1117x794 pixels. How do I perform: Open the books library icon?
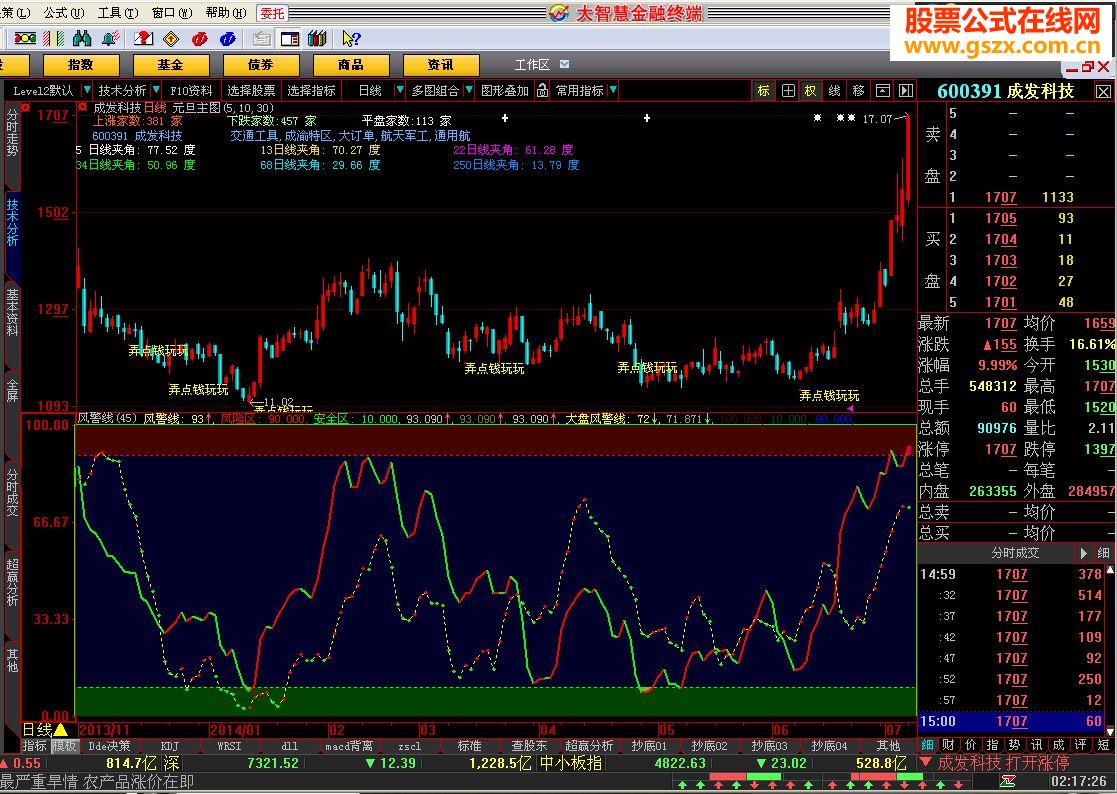click(x=317, y=38)
